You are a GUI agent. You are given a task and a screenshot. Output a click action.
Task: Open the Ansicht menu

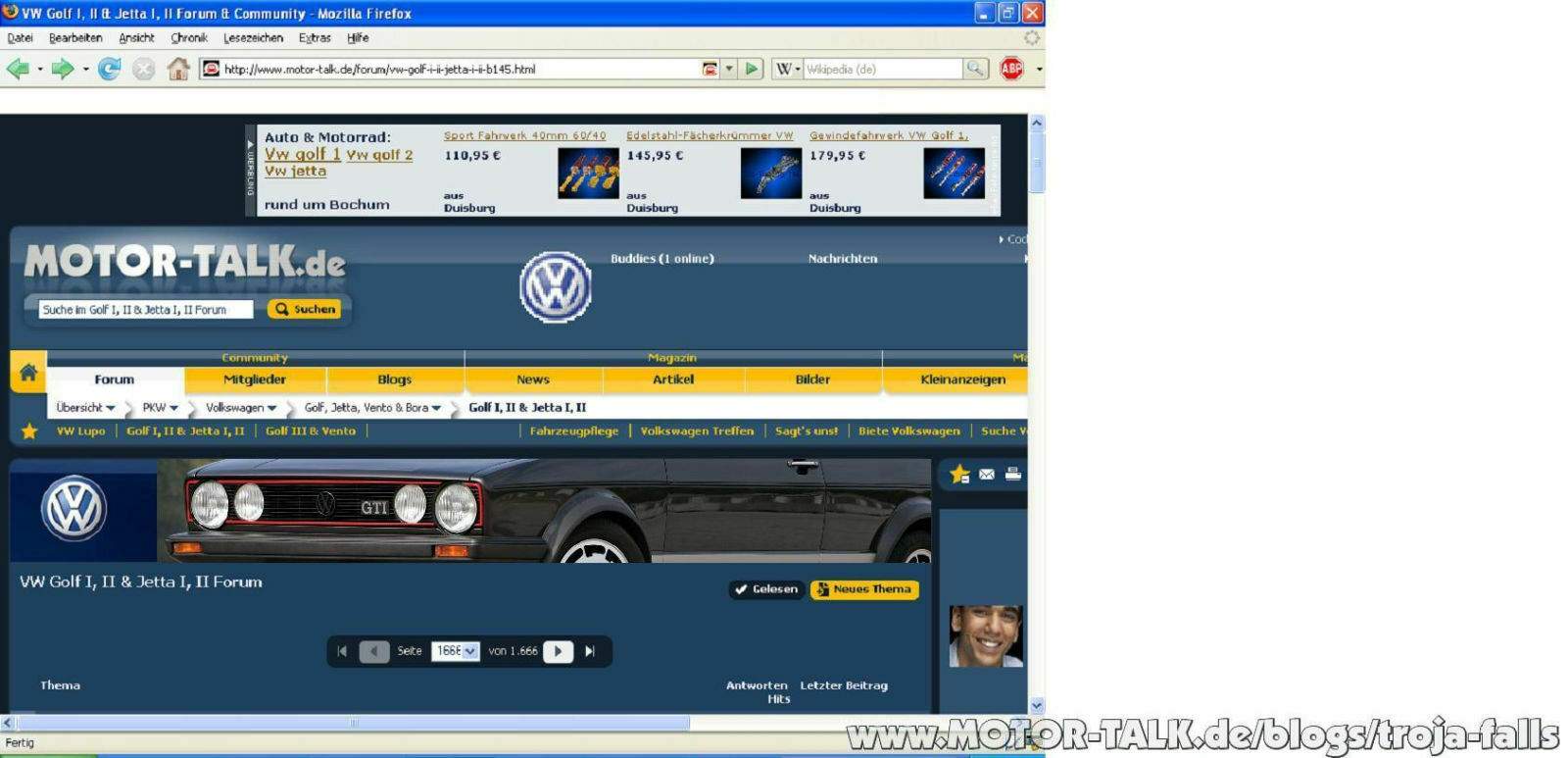coord(136,38)
